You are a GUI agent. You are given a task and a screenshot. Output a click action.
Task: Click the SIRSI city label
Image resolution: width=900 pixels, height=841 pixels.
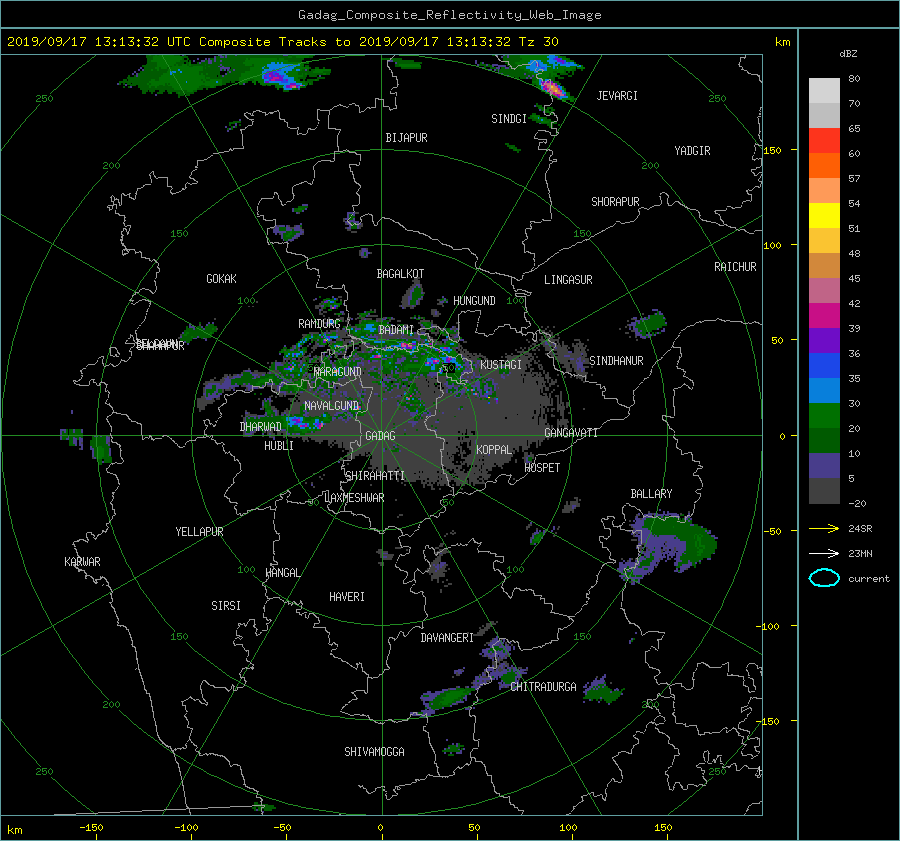coord(226,606)
